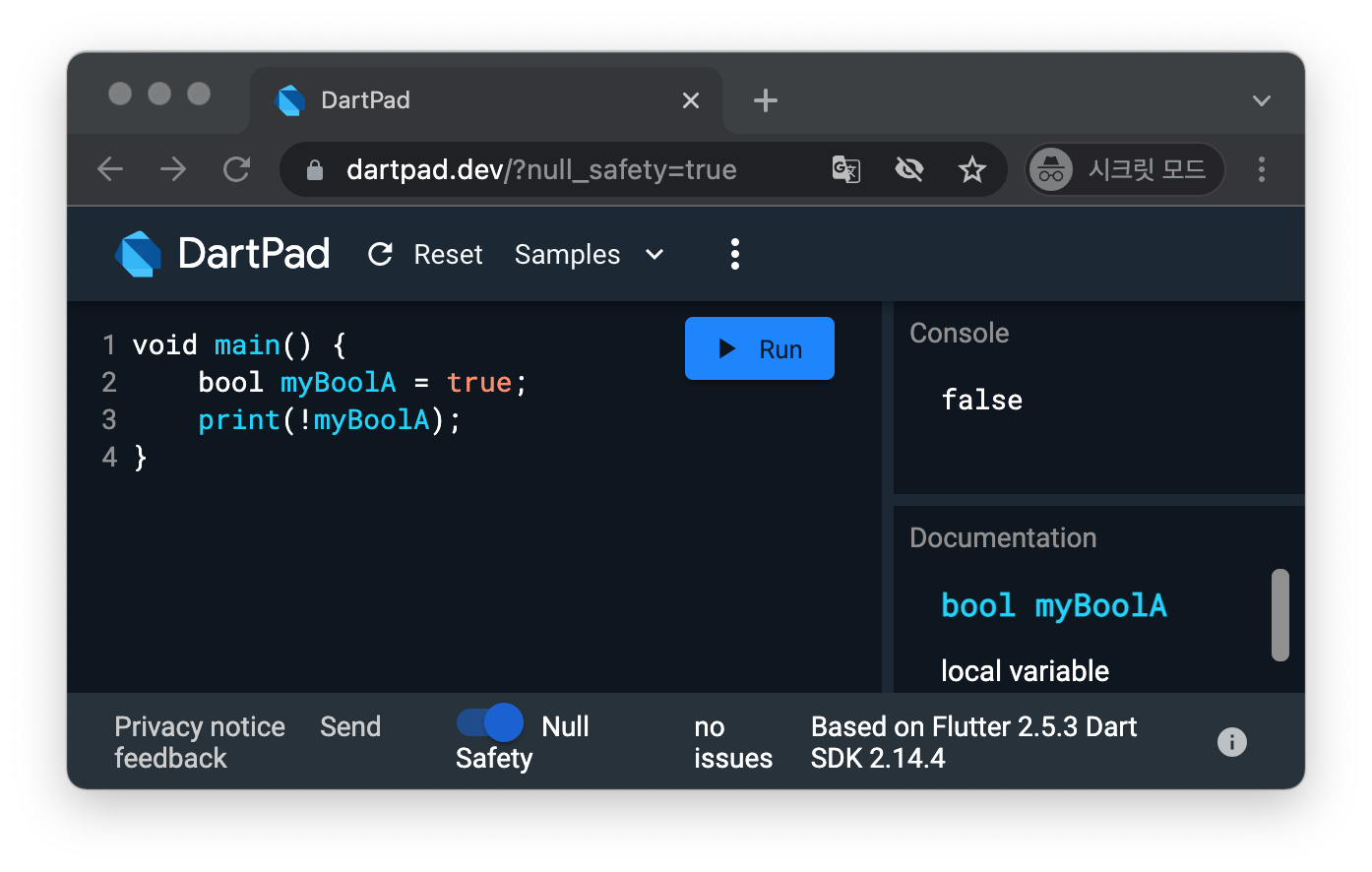The height and width of the screenshot is (872, 1372).
Task: Click the 'true' literal in the code
Action: tap(479, 382)
